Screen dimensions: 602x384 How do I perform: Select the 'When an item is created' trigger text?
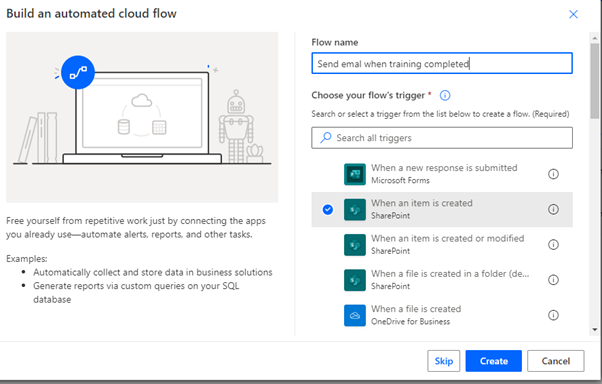pos(422,203)
